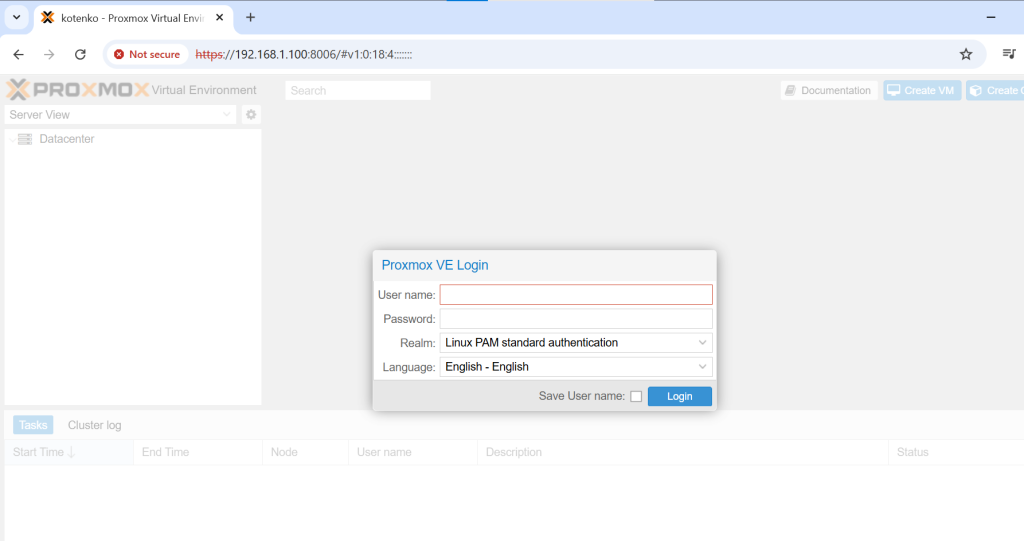
Task: Click the Datacenter server icon
Action: [25, 139]
